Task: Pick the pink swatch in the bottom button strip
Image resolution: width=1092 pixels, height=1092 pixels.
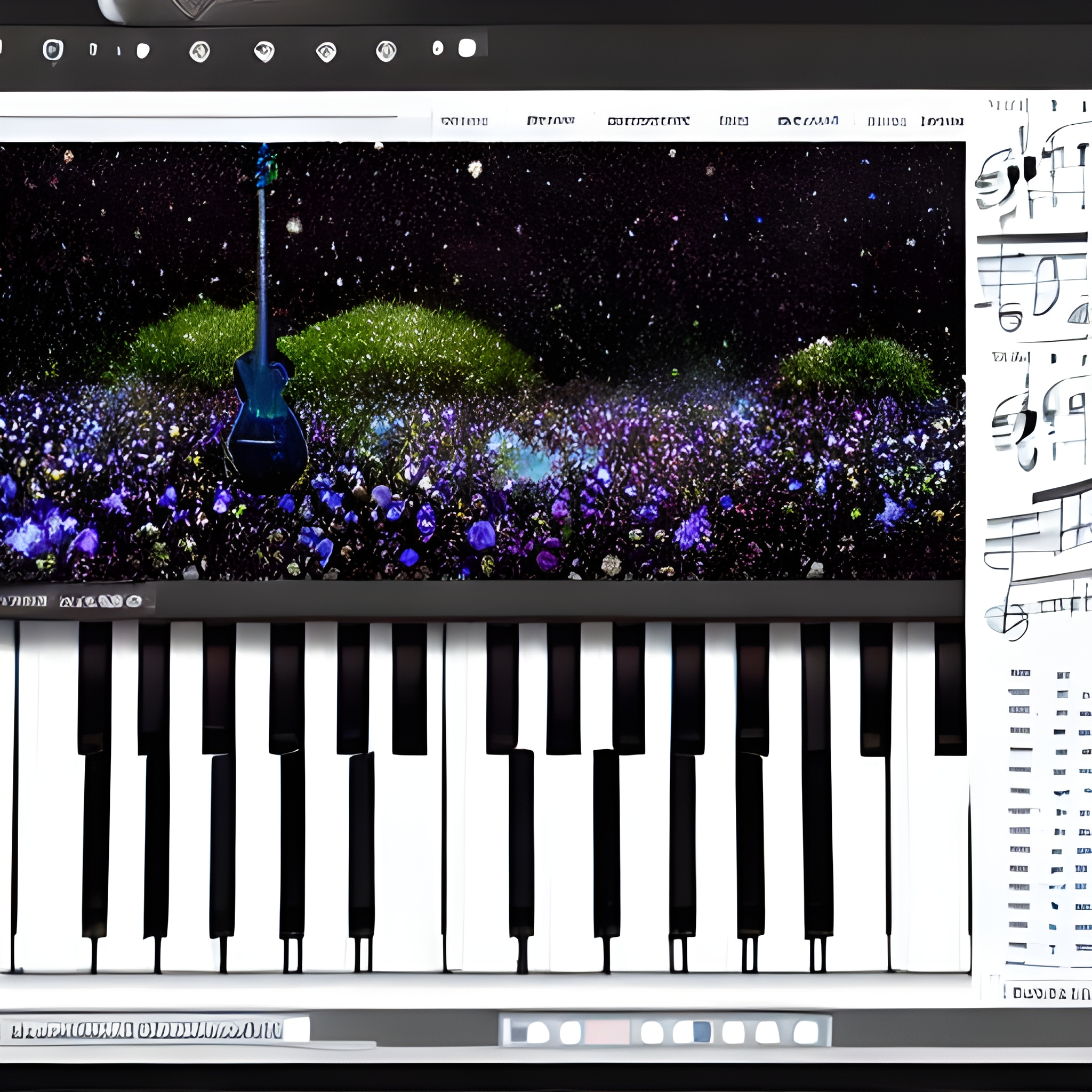Action: coord(606,1032)
